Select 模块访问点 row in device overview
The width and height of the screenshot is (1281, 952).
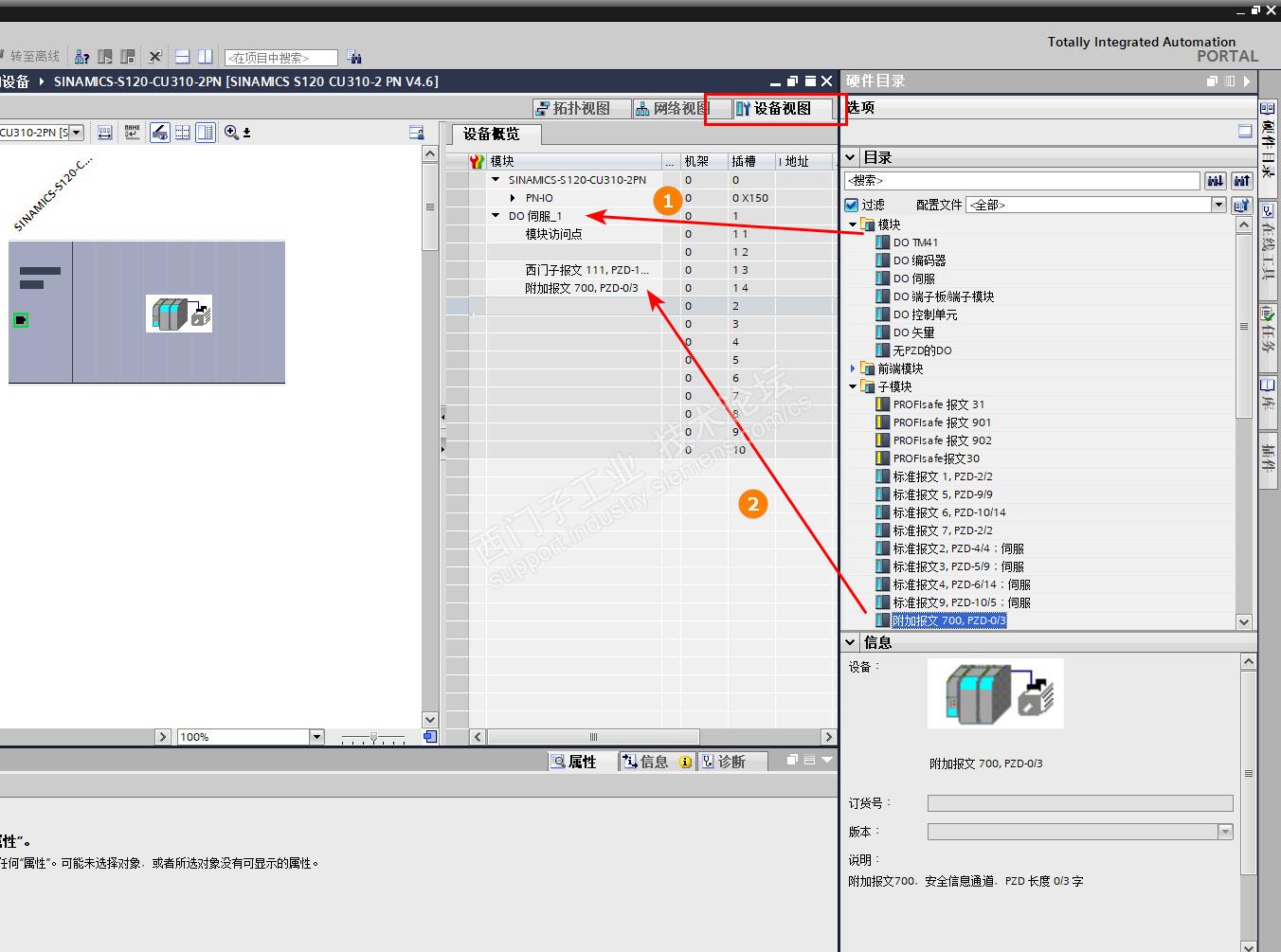[x=554, y=234]
